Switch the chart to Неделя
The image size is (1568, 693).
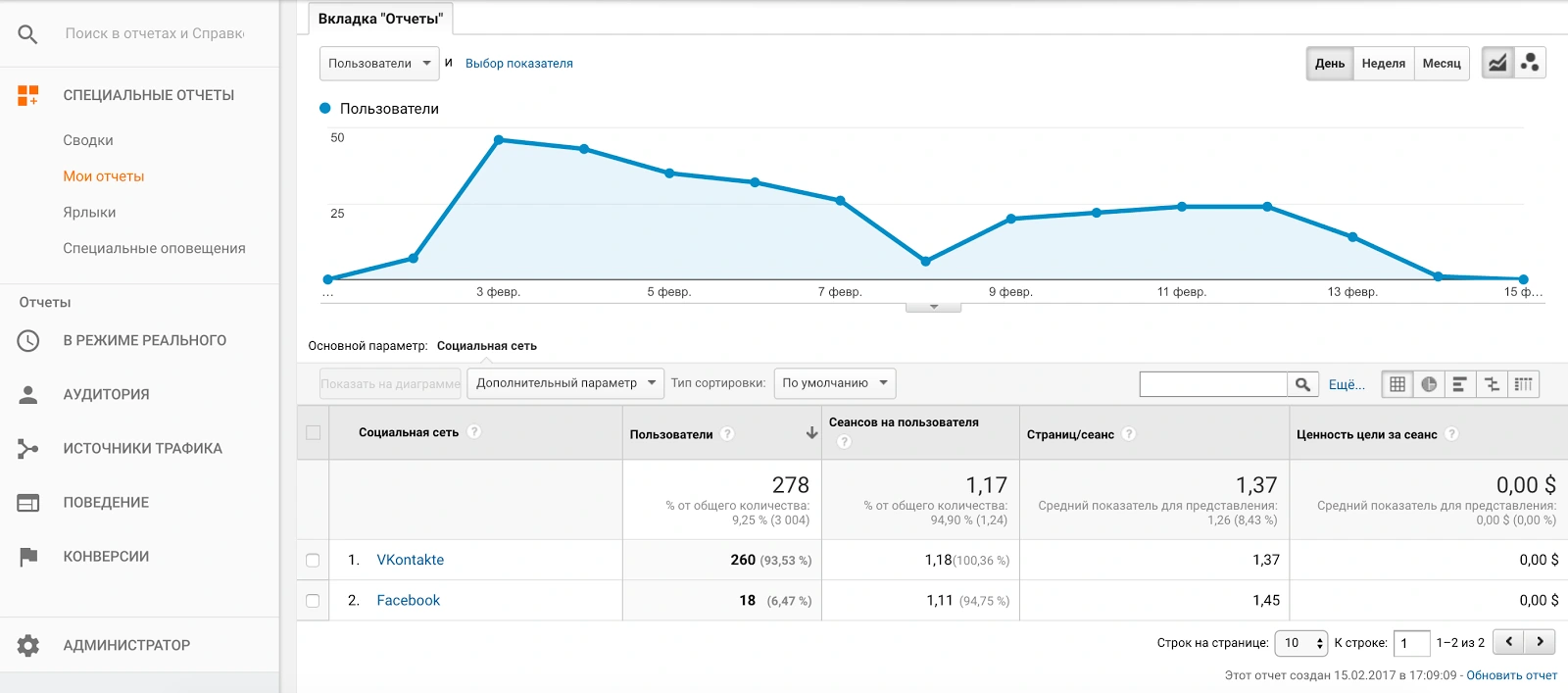pyautogui.click(x=1383, y=64)
